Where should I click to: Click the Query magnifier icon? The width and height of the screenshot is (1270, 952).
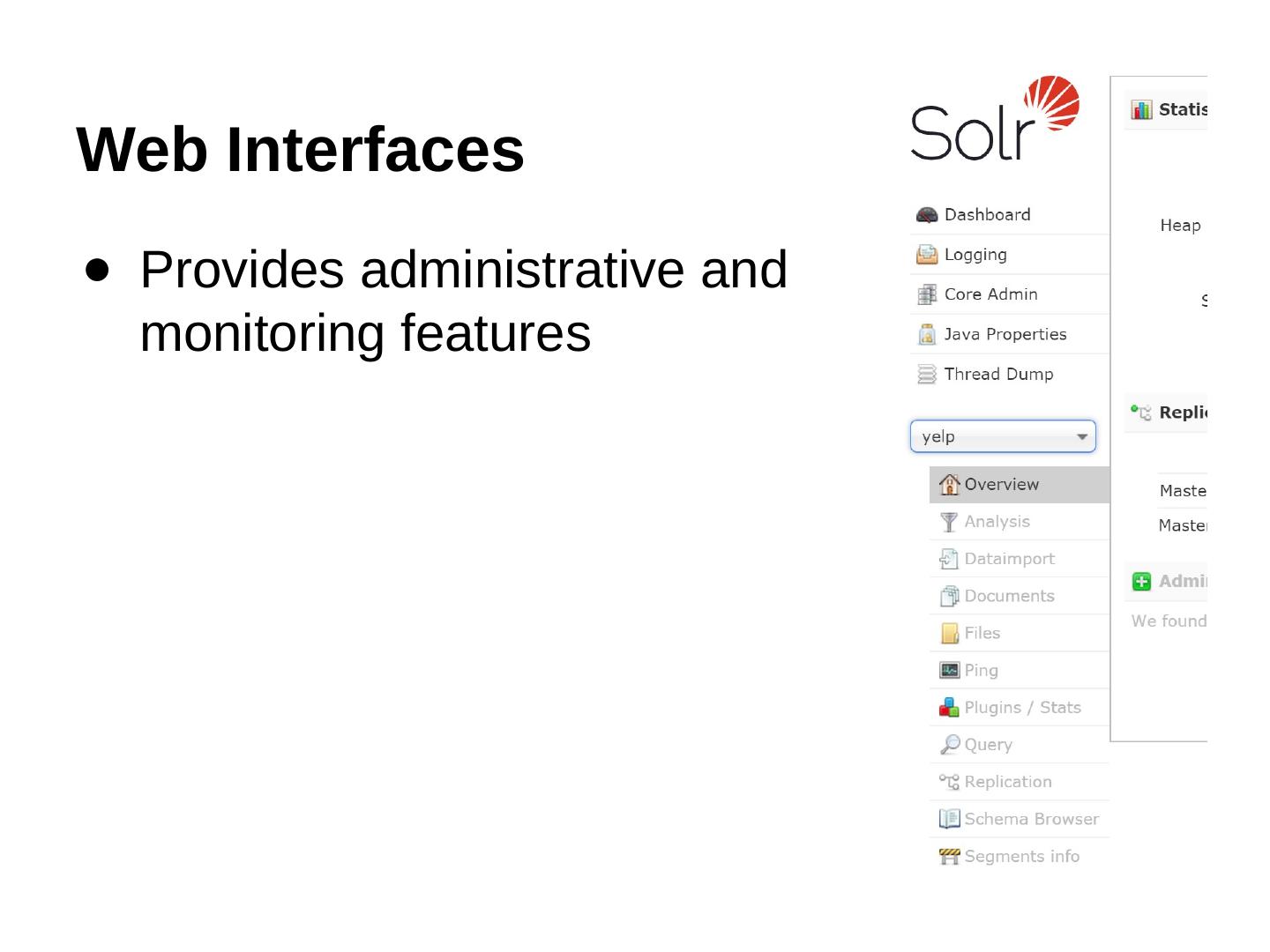point(950,745)
